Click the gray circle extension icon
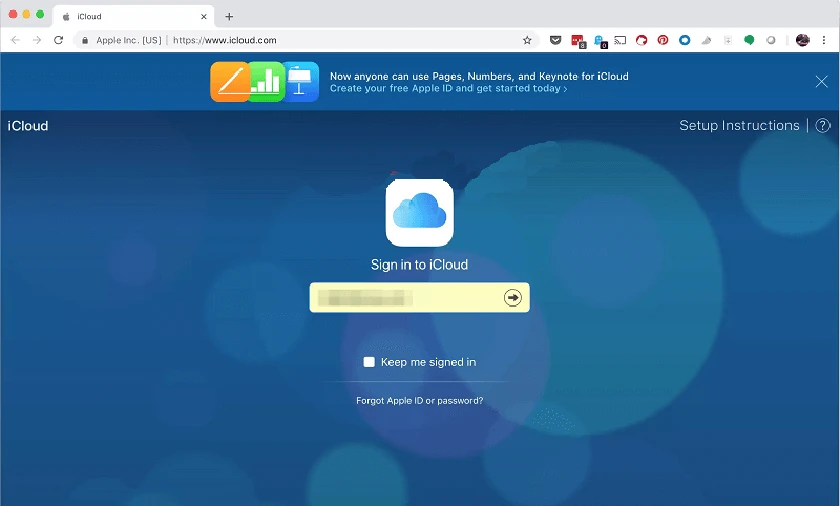This screenshot has width=840, height=506. click(x=770, y=40)
